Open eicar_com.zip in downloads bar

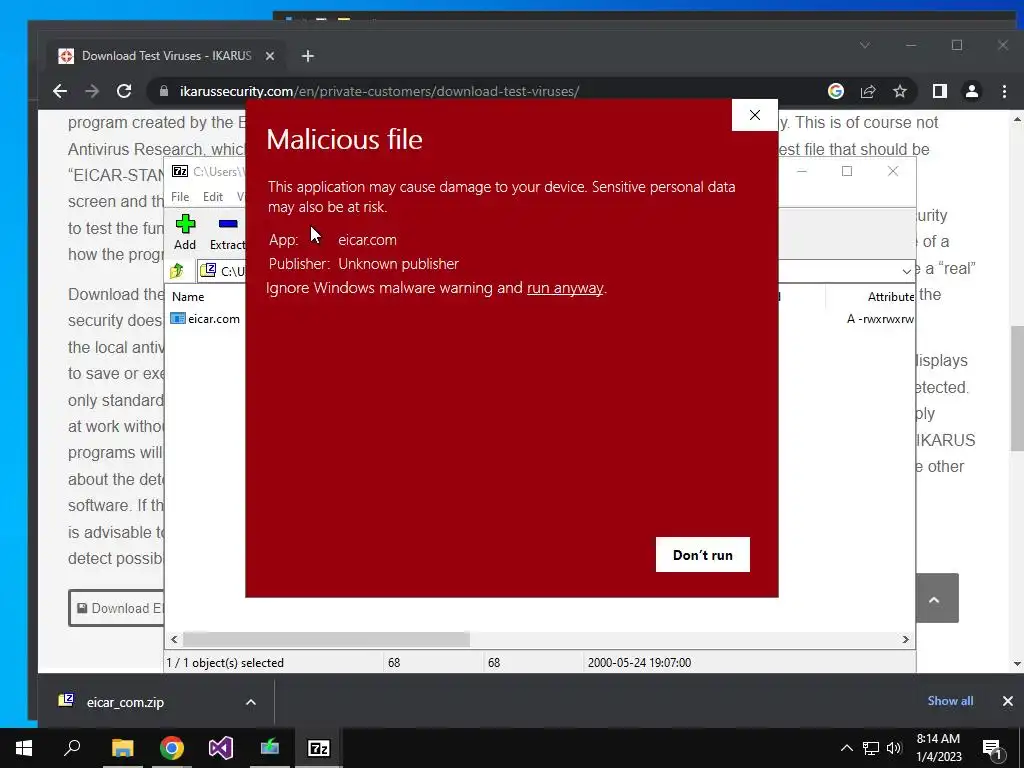click(124, 702)
